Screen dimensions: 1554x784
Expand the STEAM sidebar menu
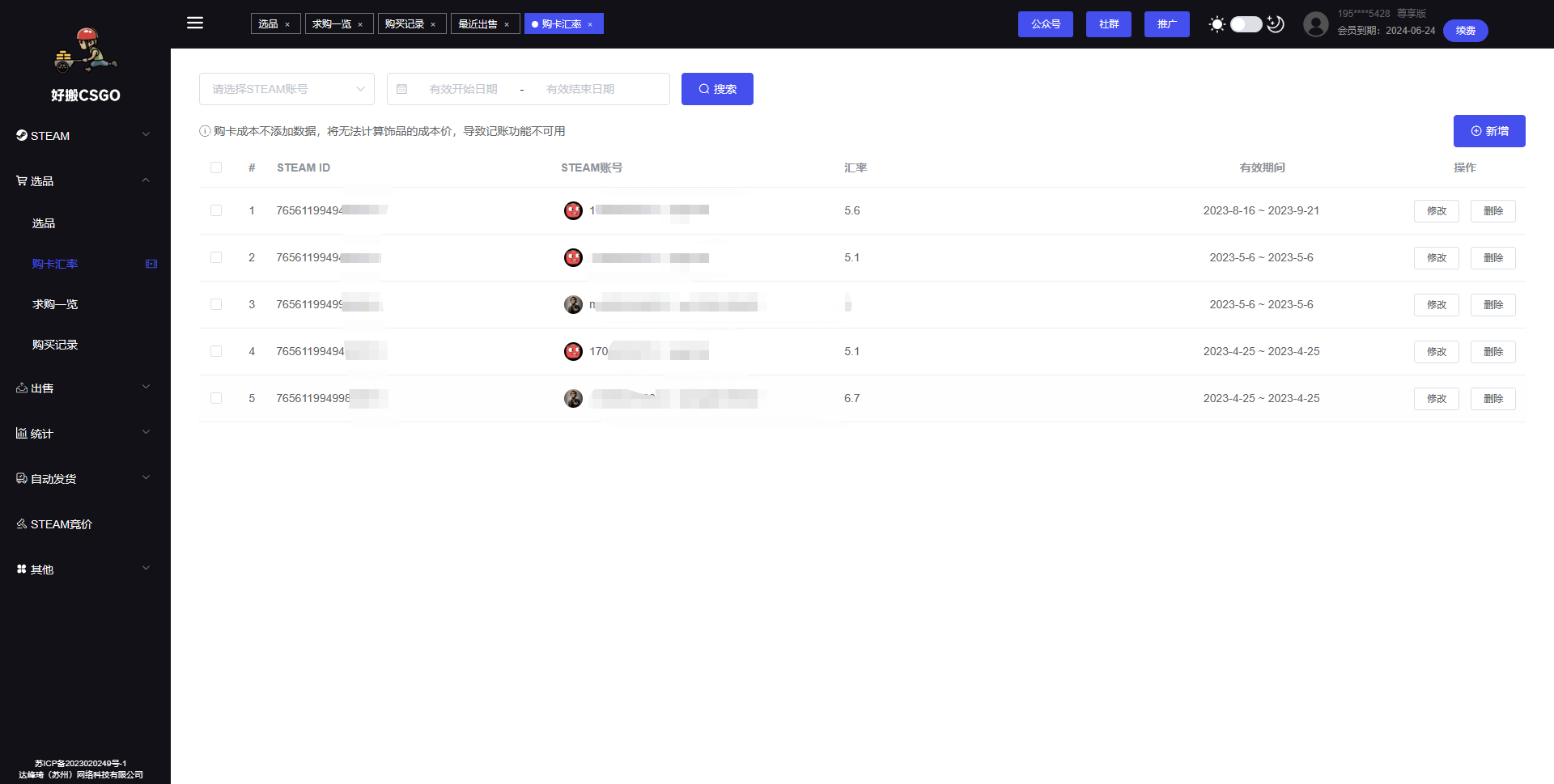click(85, 136)
